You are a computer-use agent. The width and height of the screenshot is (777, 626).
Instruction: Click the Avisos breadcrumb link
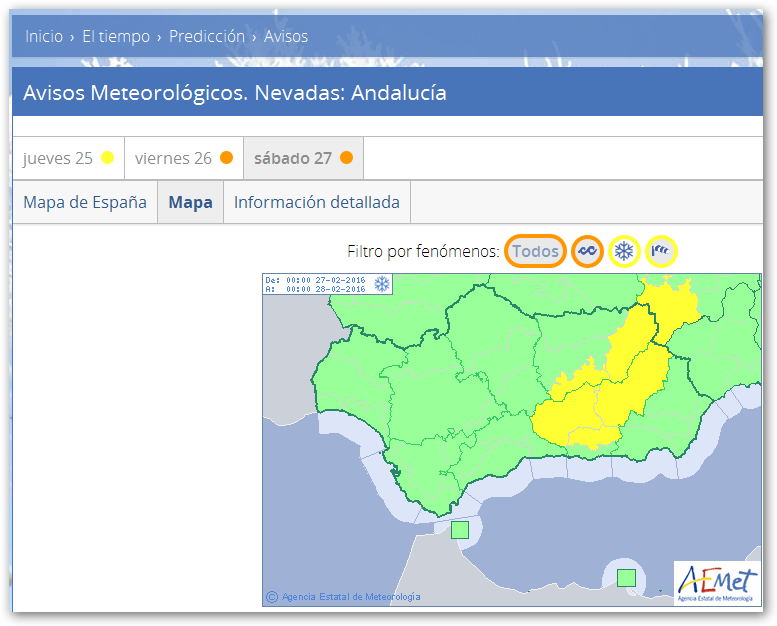pos(286,36)
